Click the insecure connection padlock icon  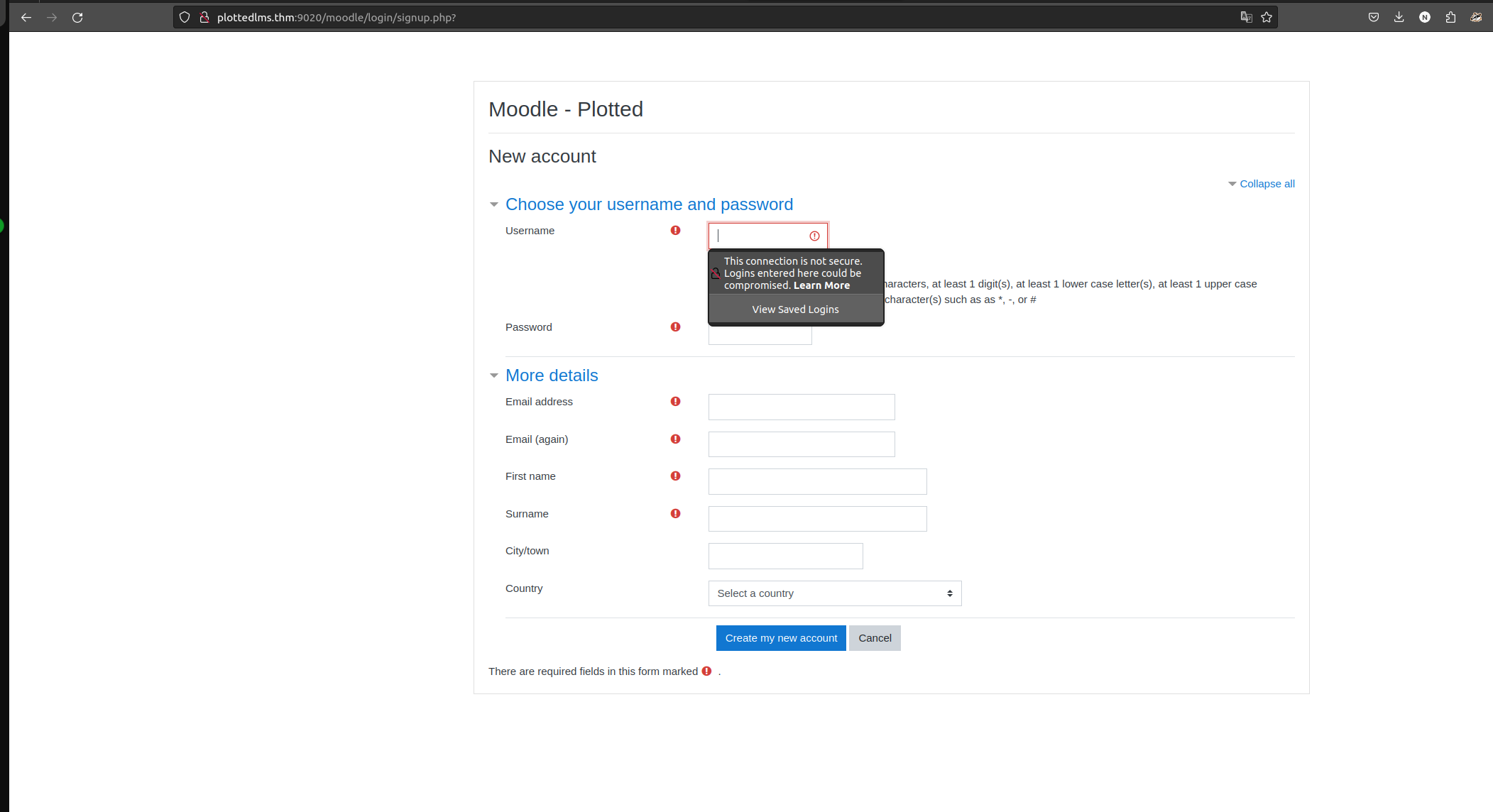pos(204,17)
